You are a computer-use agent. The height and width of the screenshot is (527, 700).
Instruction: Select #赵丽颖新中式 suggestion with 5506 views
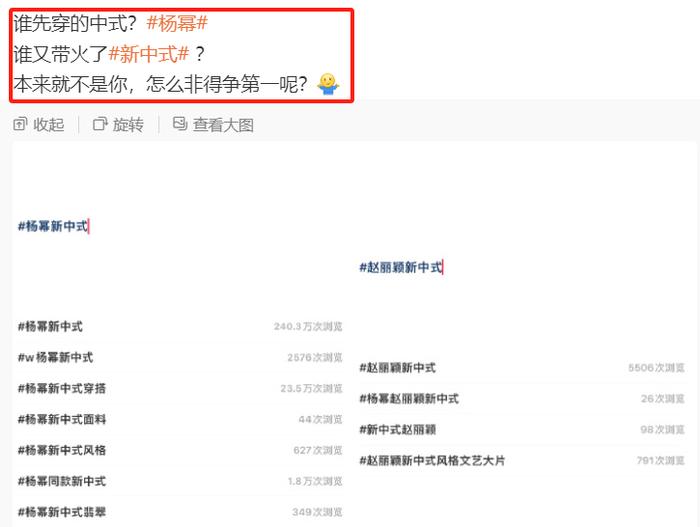[522, 368]
